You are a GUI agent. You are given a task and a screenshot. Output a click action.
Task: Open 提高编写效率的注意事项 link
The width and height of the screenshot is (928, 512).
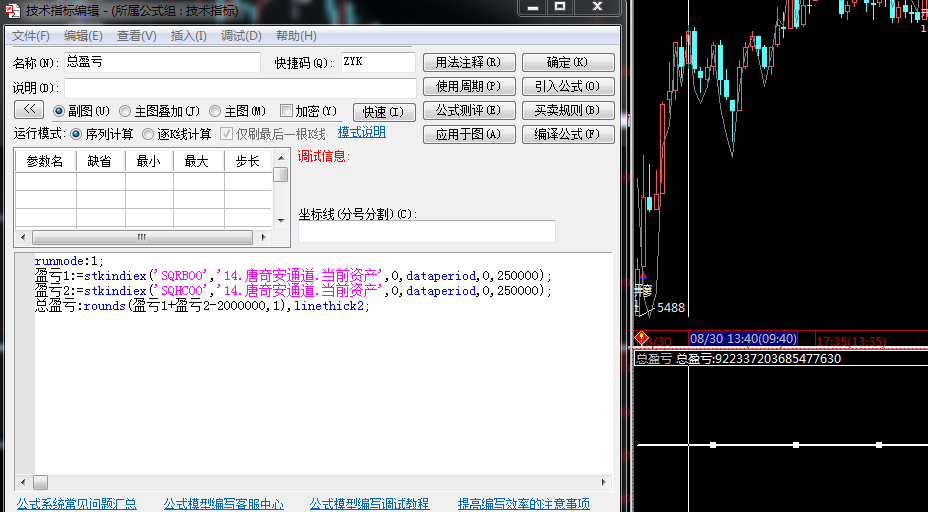(524, 504)
